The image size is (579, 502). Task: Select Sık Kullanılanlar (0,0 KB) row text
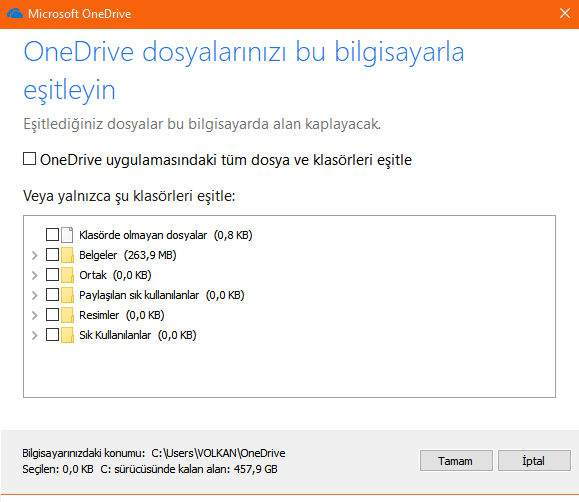point(138,335)
